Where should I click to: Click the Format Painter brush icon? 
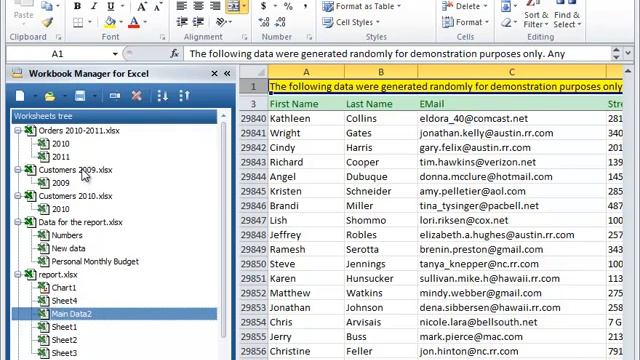47,22
